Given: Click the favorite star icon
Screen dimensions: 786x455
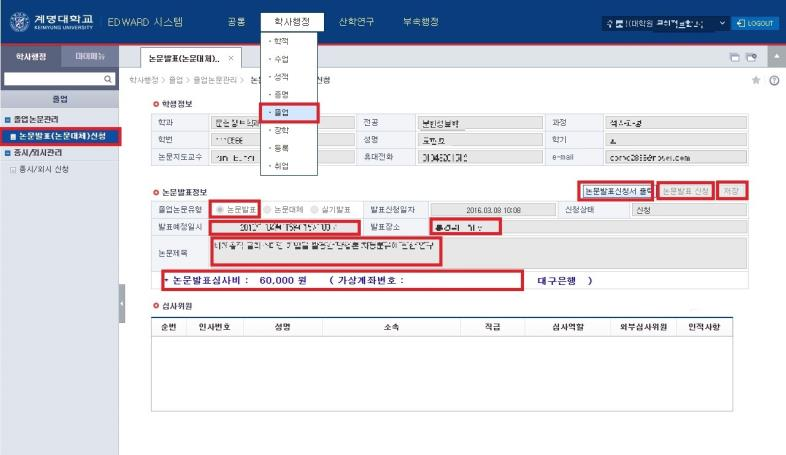Looking at the screenshot, I should coord(756,80).
